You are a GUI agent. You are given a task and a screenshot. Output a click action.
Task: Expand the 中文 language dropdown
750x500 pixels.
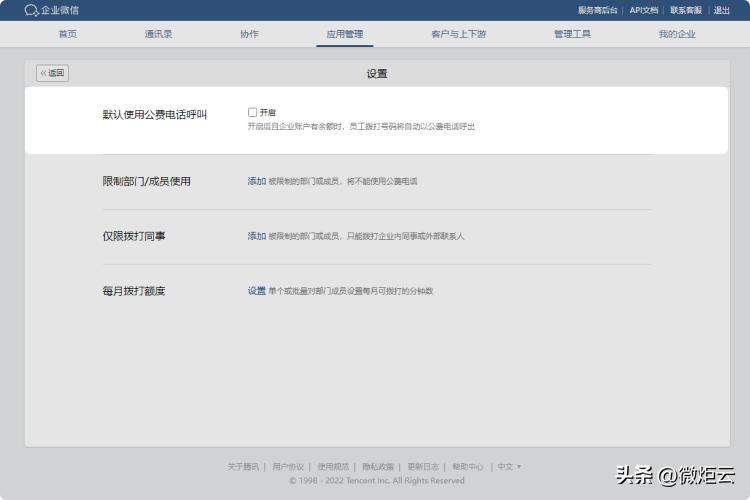tap(509, 467)
